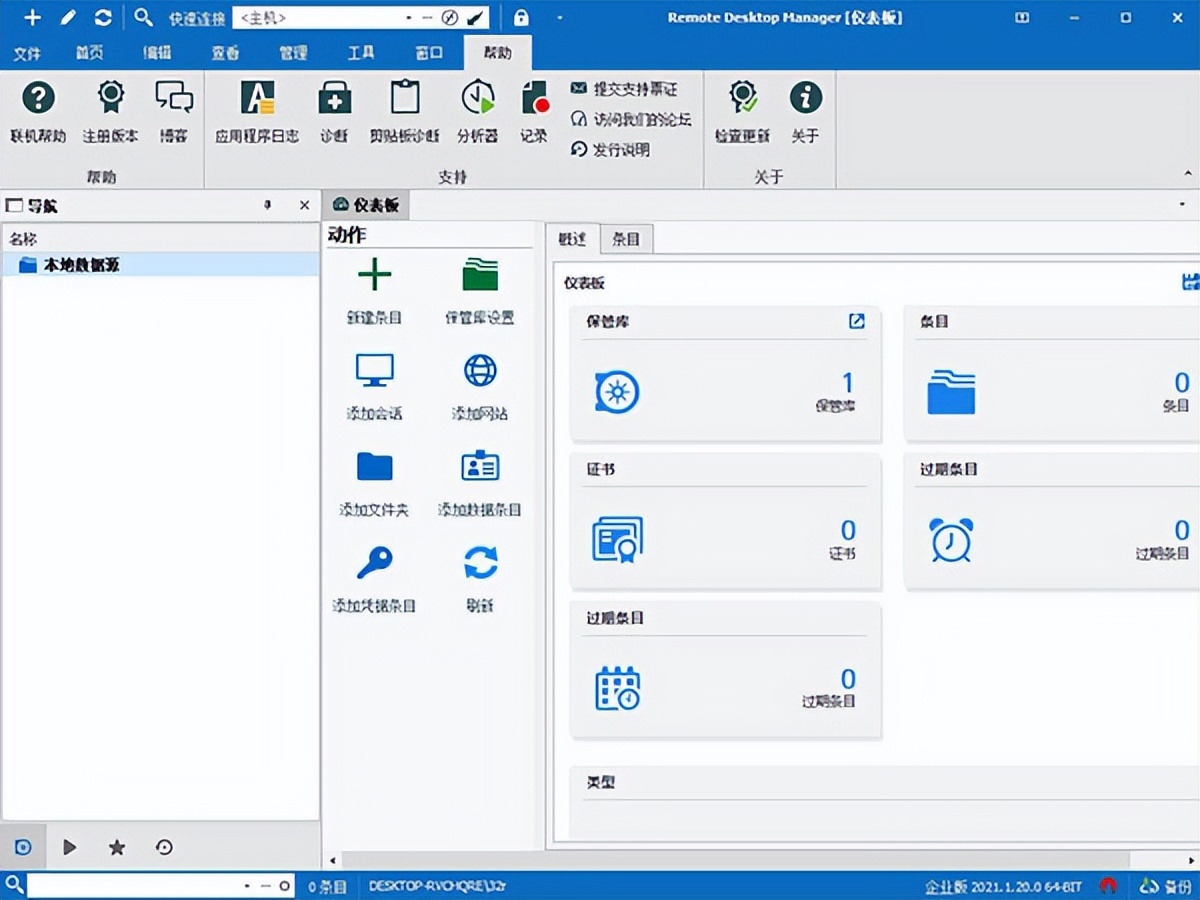Open the 管理 ribbon tab
The image size is (1200, 900).
292,53
